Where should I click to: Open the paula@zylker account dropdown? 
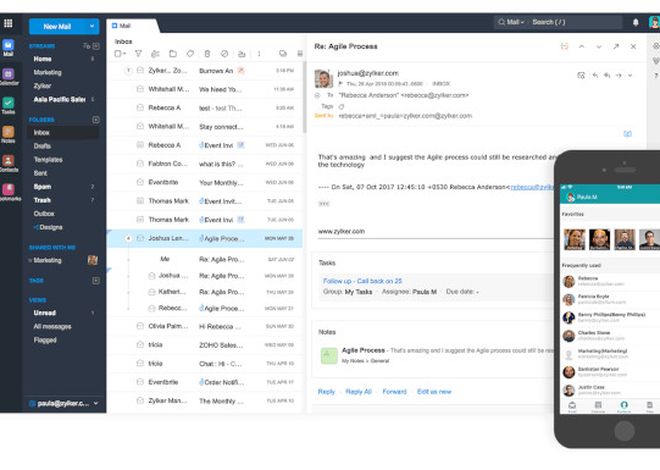pyautogui.click(x=96, y=403)
